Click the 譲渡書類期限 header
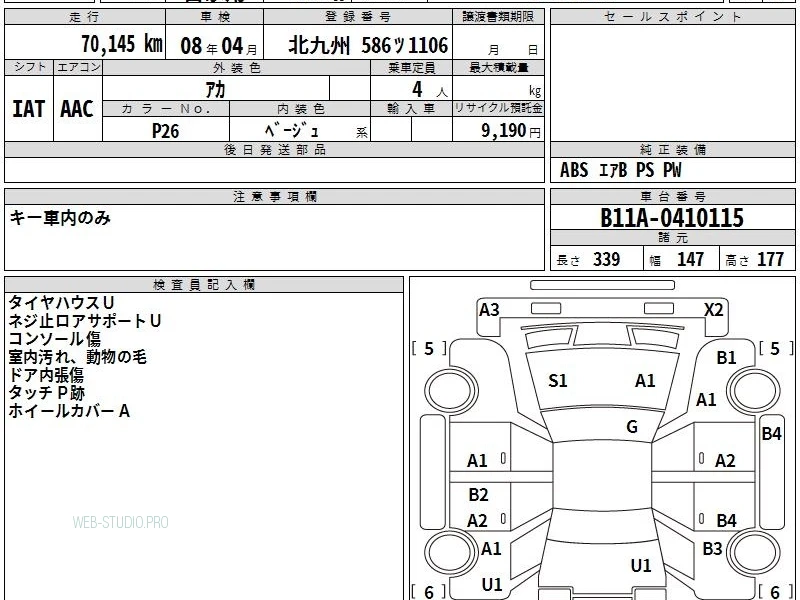The height and width of the screenshot is (600, 800). 498,17
